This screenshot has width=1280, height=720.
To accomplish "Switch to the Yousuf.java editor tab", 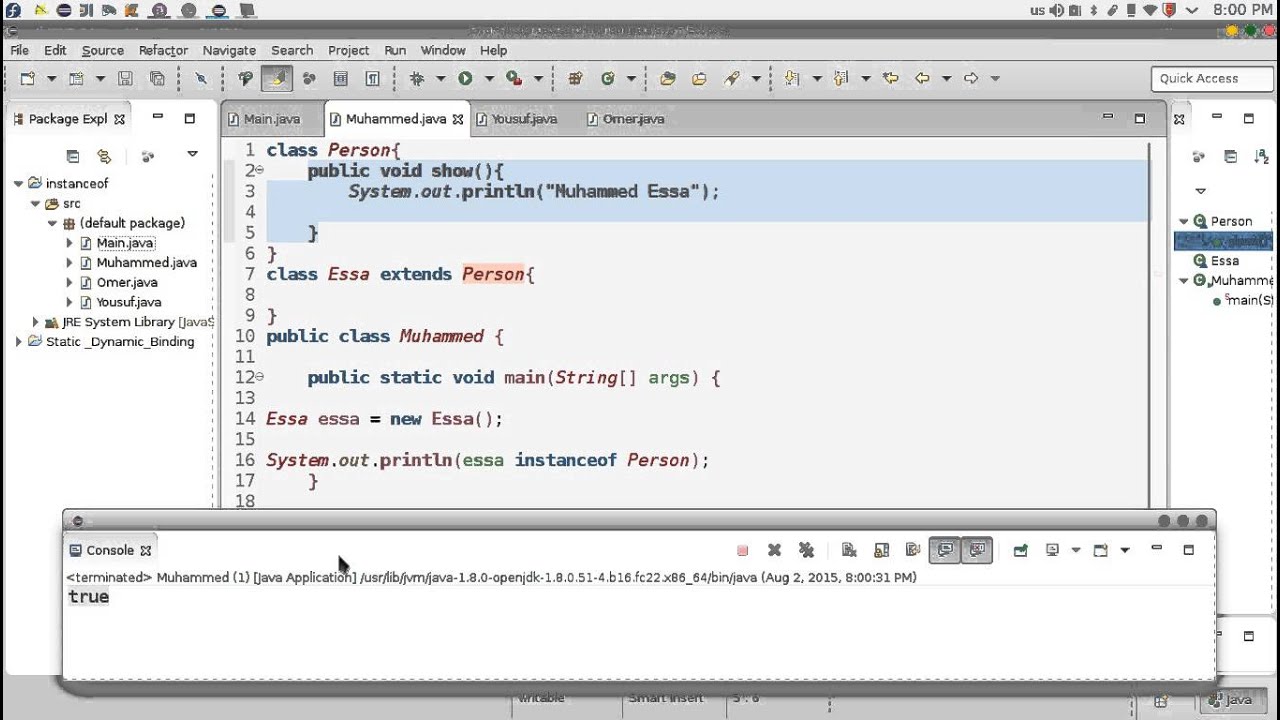I will pos(524,119).
